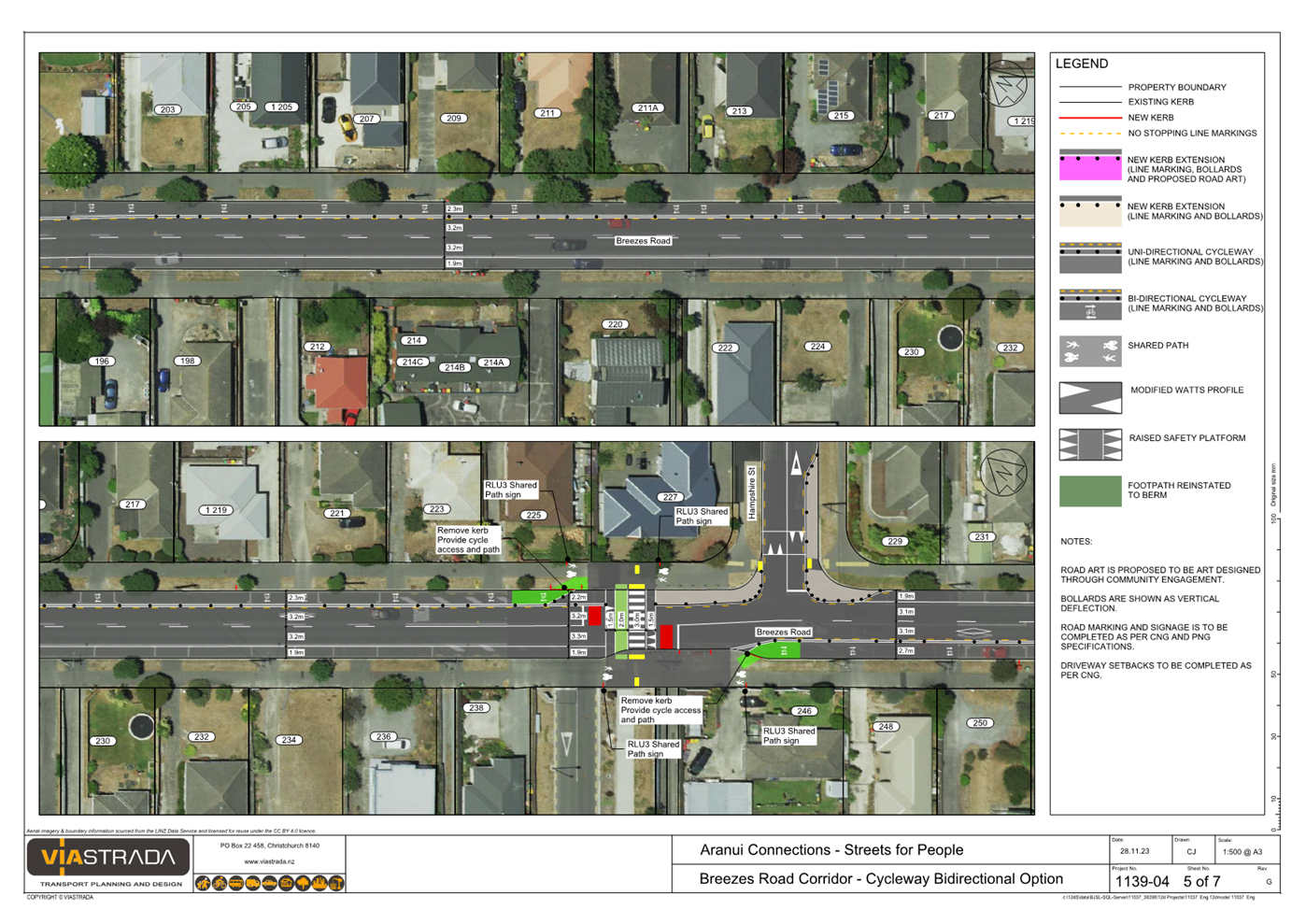Click the Shared Path legend symbol
The height and width of the screenshot is (924, 1306).
[x=1089, y=351]
